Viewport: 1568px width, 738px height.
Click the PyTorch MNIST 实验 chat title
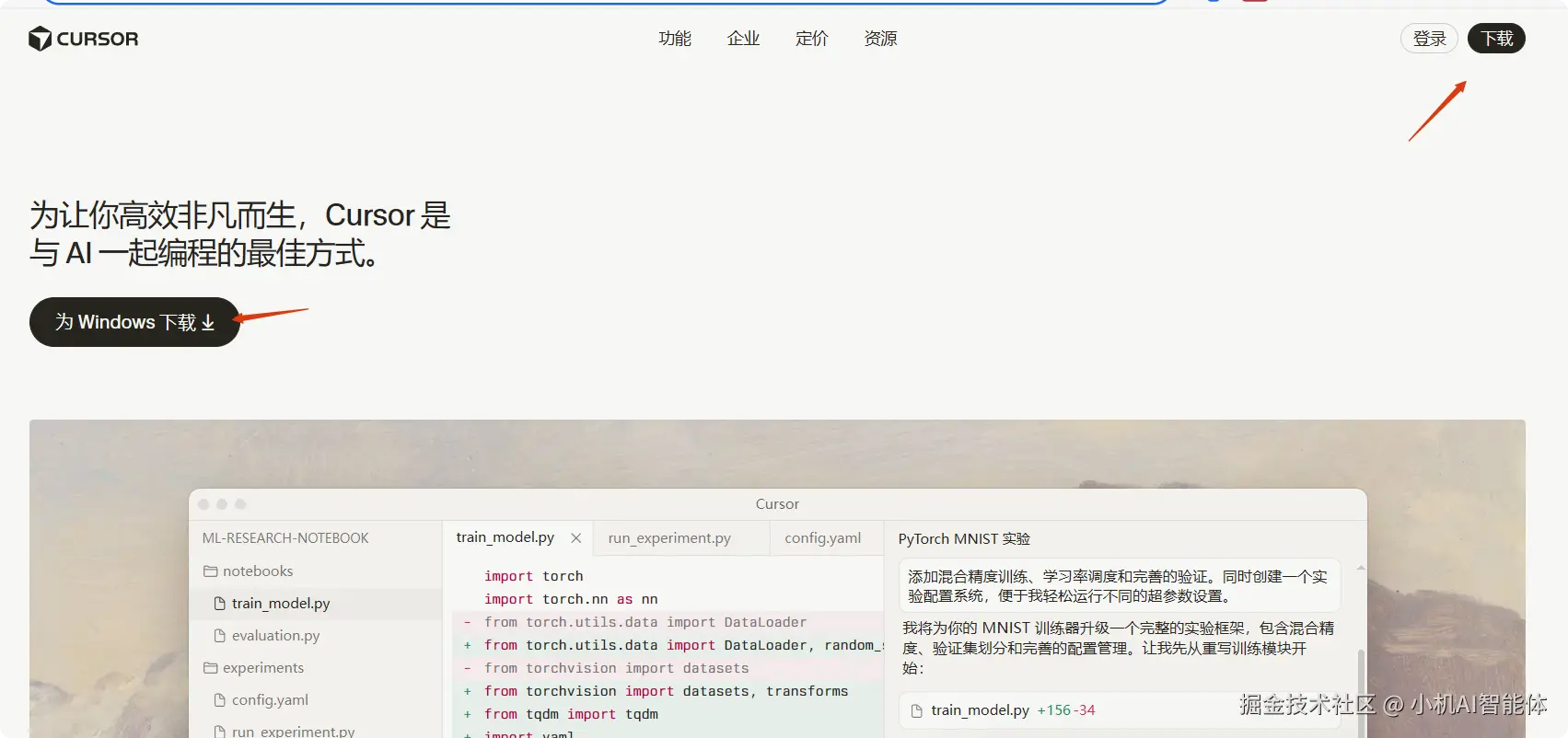(x=964, y=539)
